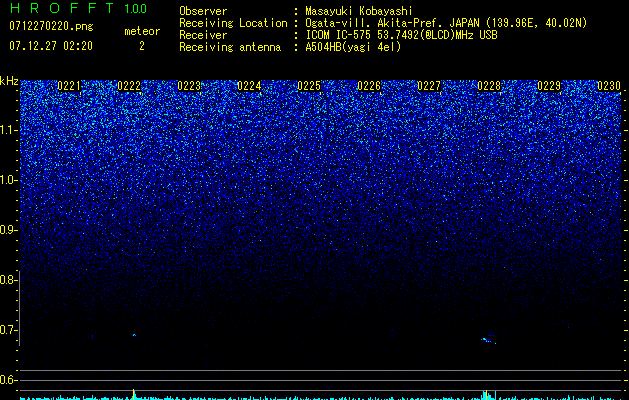Click the yellow intensity peak below 0222
The height and width of the screenshot is (400, 629).
pyautogui.click(x=134, y=394)
